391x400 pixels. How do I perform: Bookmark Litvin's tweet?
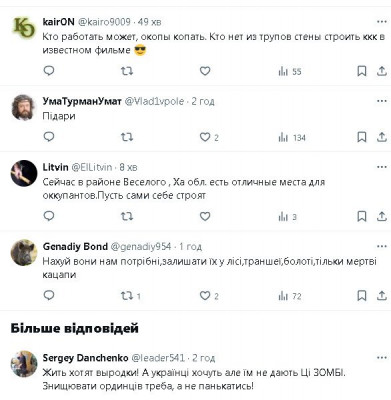[x=362, y=216]
